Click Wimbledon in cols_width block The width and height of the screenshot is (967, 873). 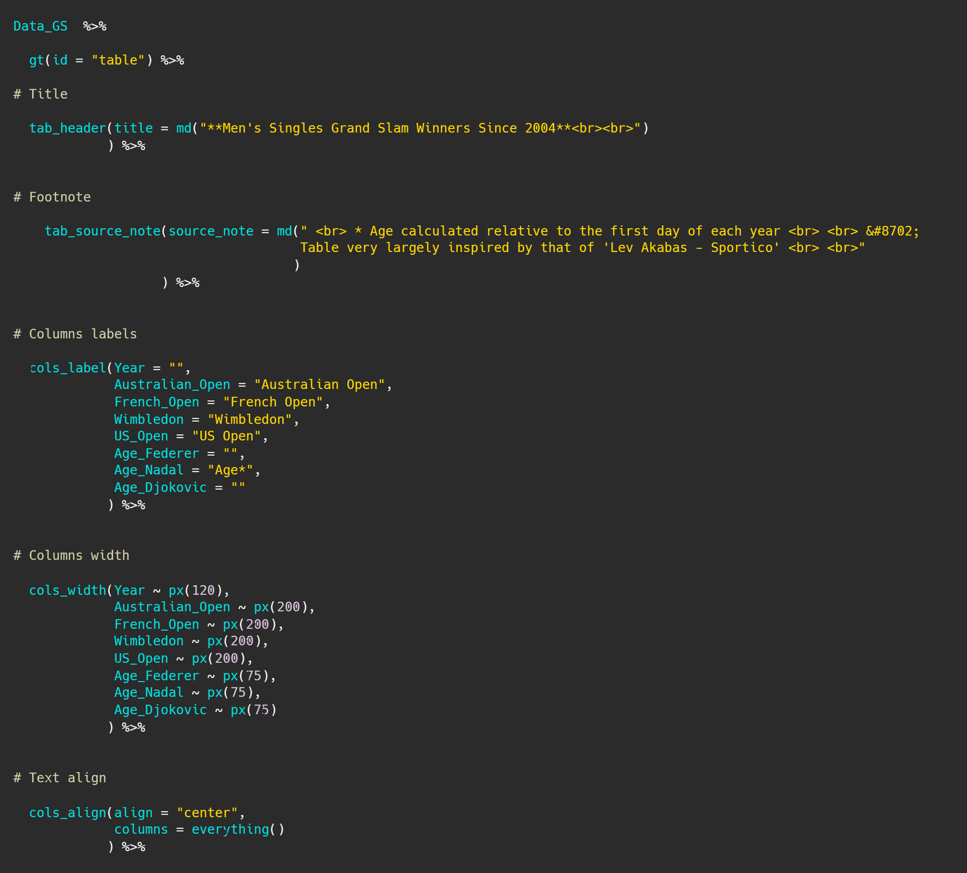tap(149, 641)
